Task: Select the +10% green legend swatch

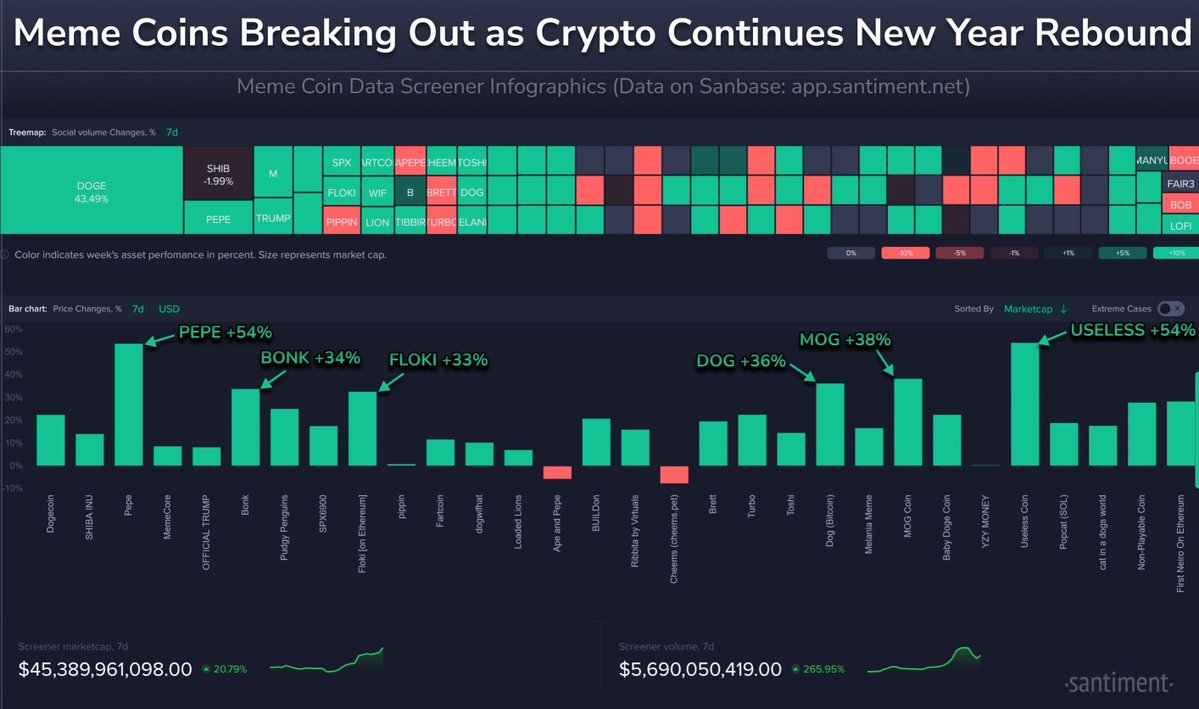Action: pos(1177,253)
